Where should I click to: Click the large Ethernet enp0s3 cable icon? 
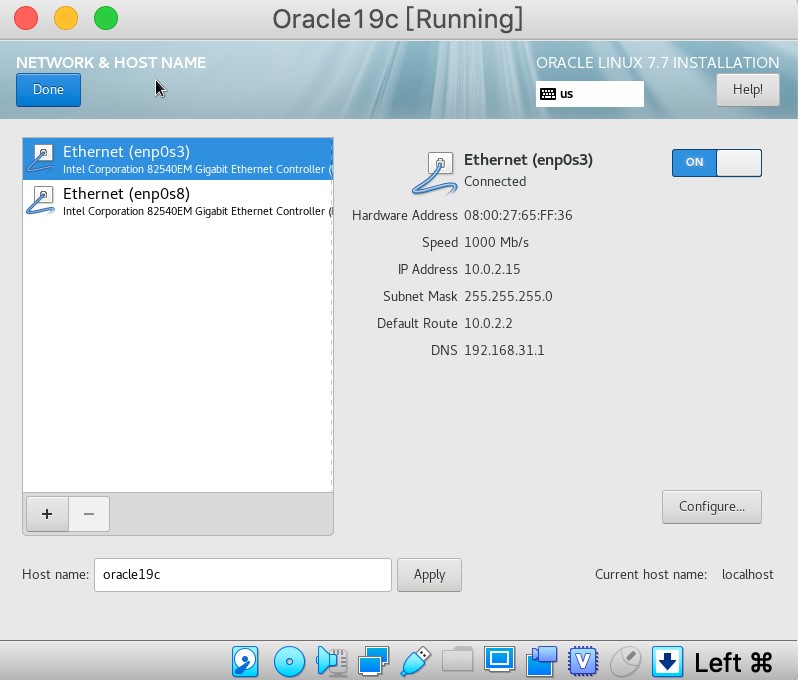435,174
